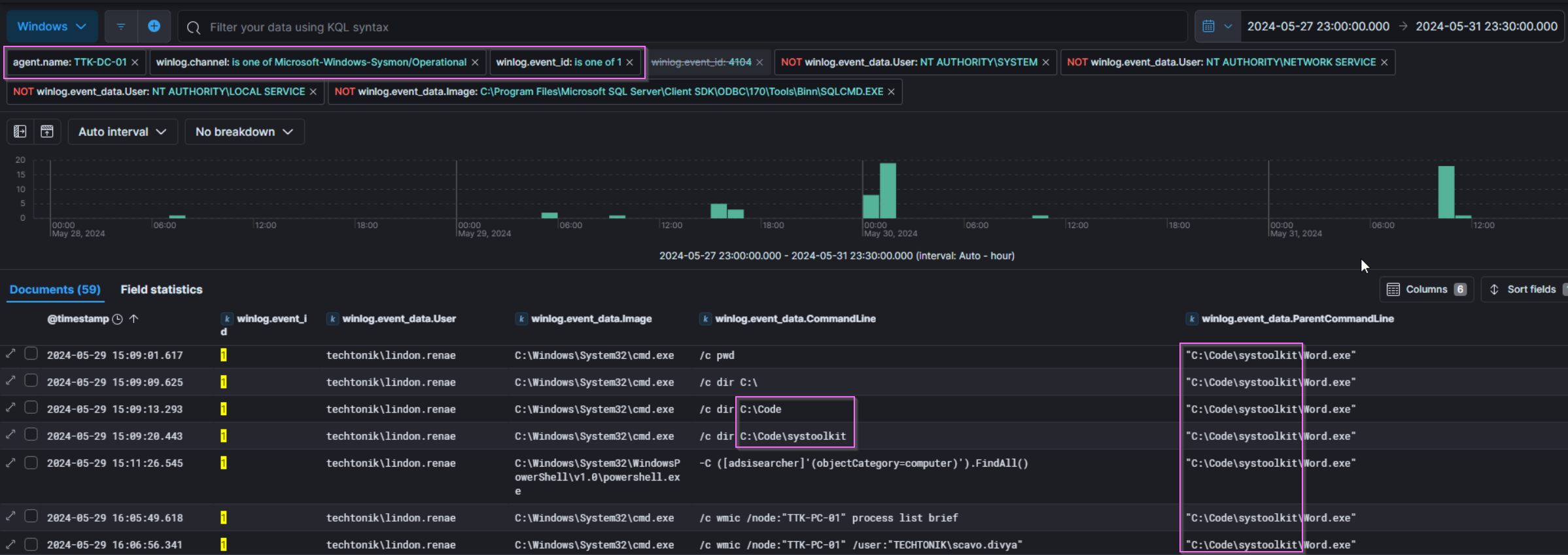
Task: Open the calendar date quick menu
Action: tap(1217, 27)
